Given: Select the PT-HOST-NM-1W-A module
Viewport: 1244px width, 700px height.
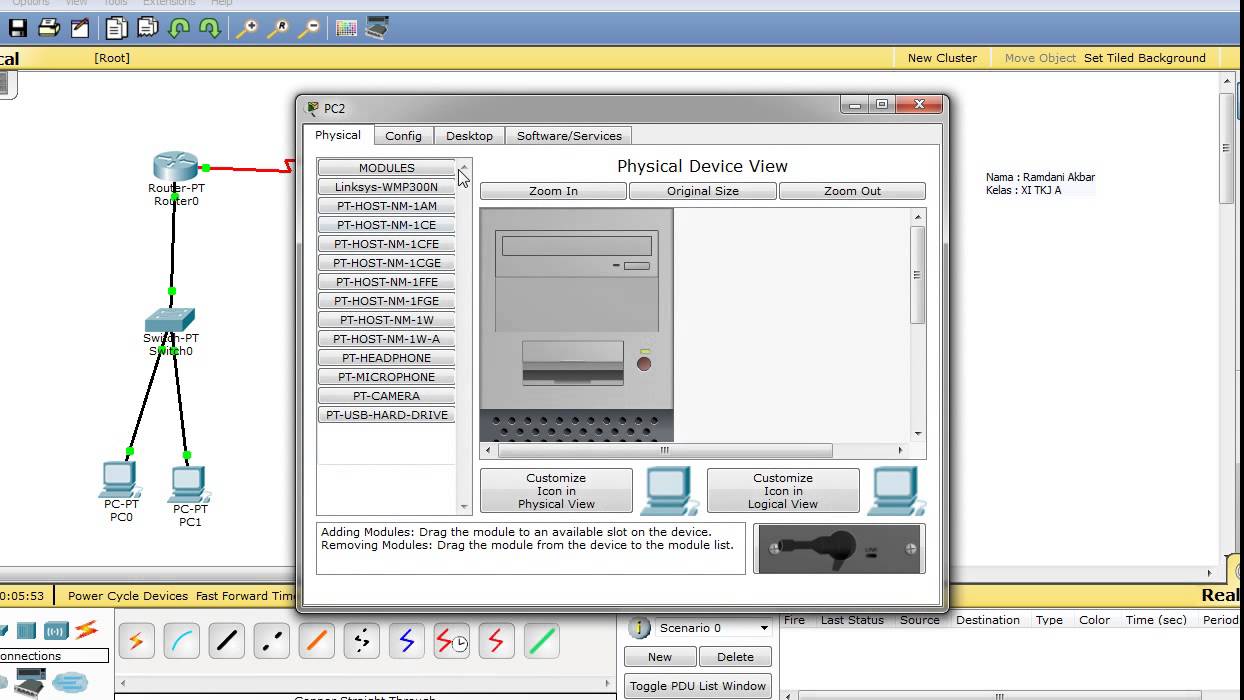Looking at the screenshot, I should coord(387,339).
